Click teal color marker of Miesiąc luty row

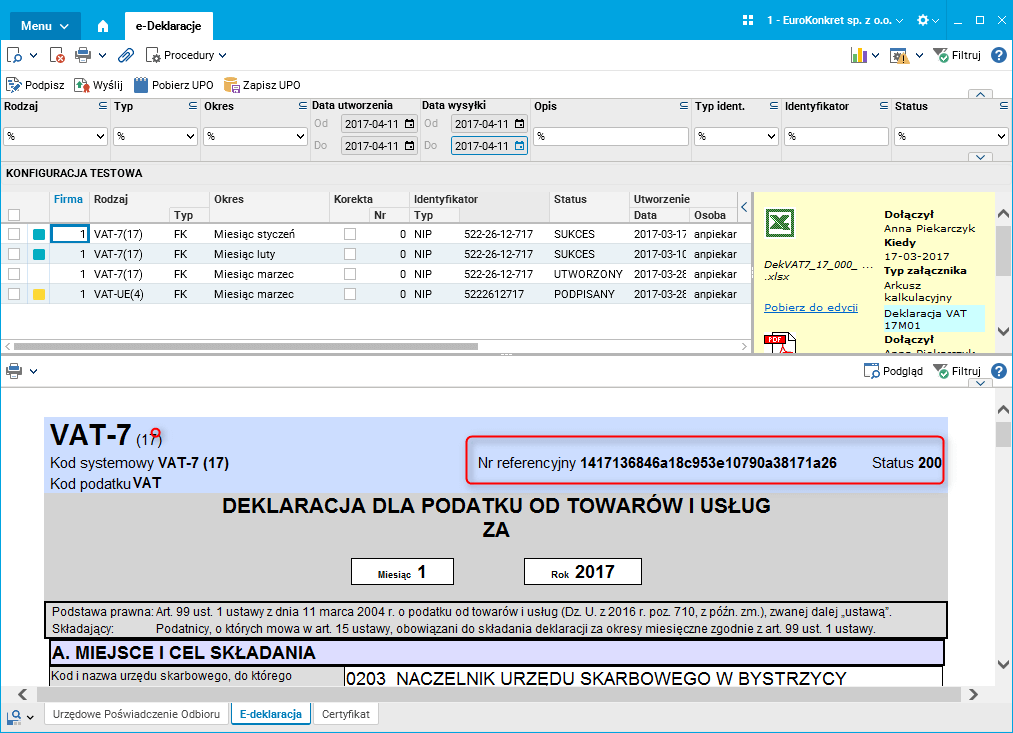39,254
